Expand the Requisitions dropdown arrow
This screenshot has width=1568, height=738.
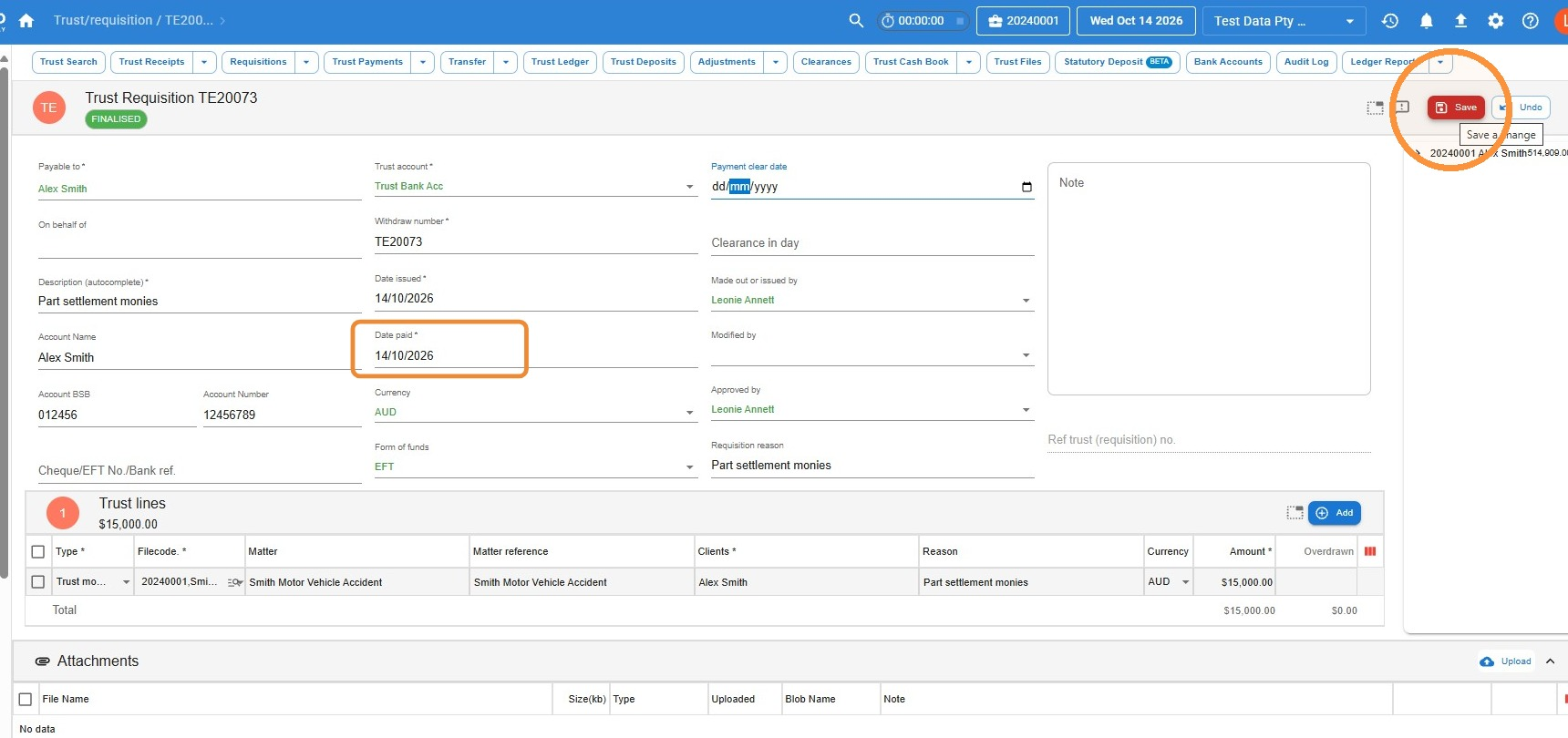click(306, 62)
